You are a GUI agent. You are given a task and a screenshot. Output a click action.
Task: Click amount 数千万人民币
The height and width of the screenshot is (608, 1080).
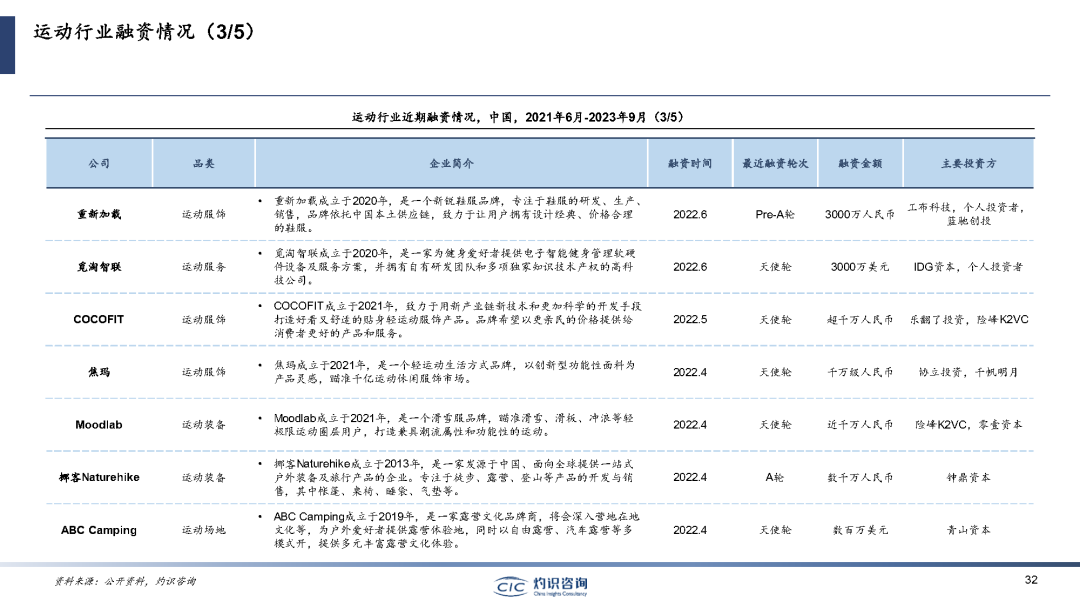(860, 477)
